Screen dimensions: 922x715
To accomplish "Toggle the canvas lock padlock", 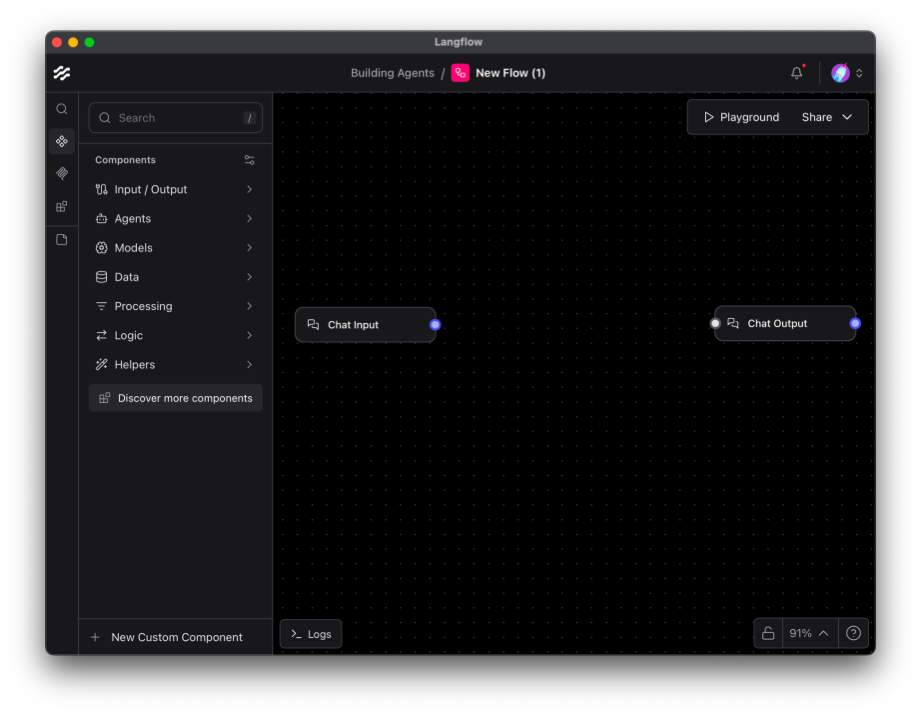I will (767, 633).
